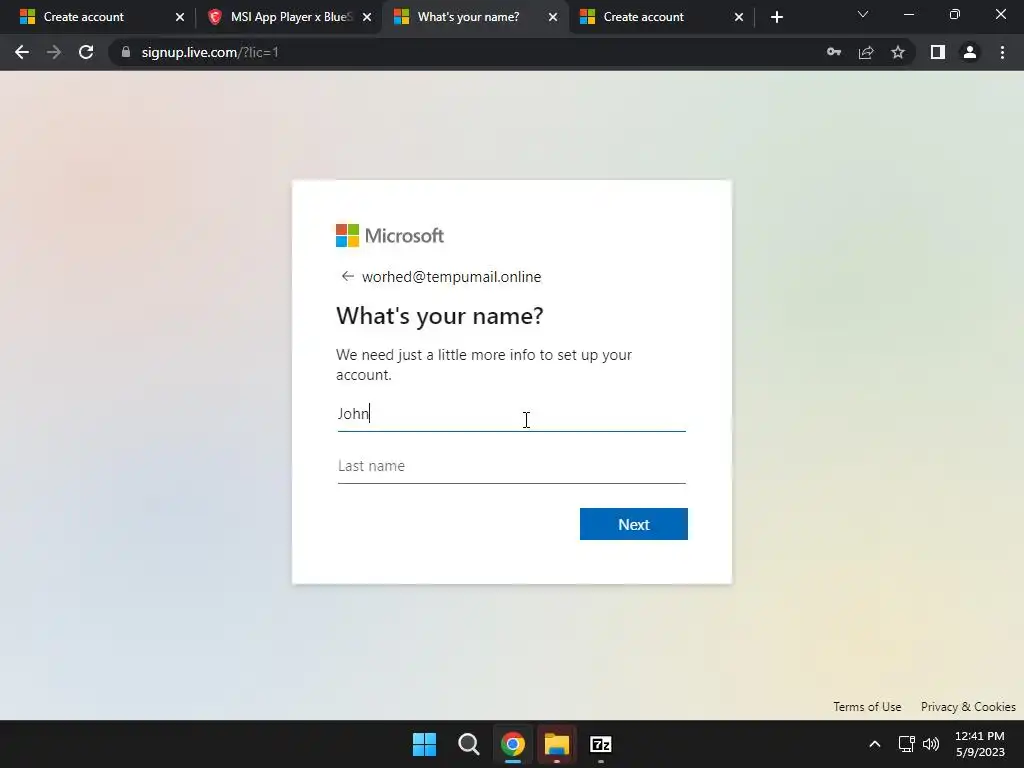Image resolution: width=1024 pixels, height=768 pixels.
Task: Open a new browser tab
Action: point(776,17)
